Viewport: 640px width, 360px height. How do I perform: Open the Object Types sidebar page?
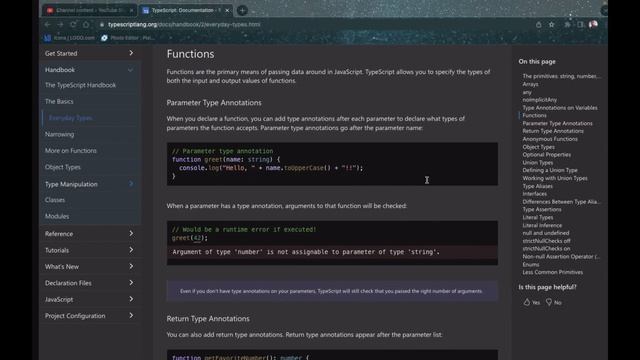pos(62,167)
